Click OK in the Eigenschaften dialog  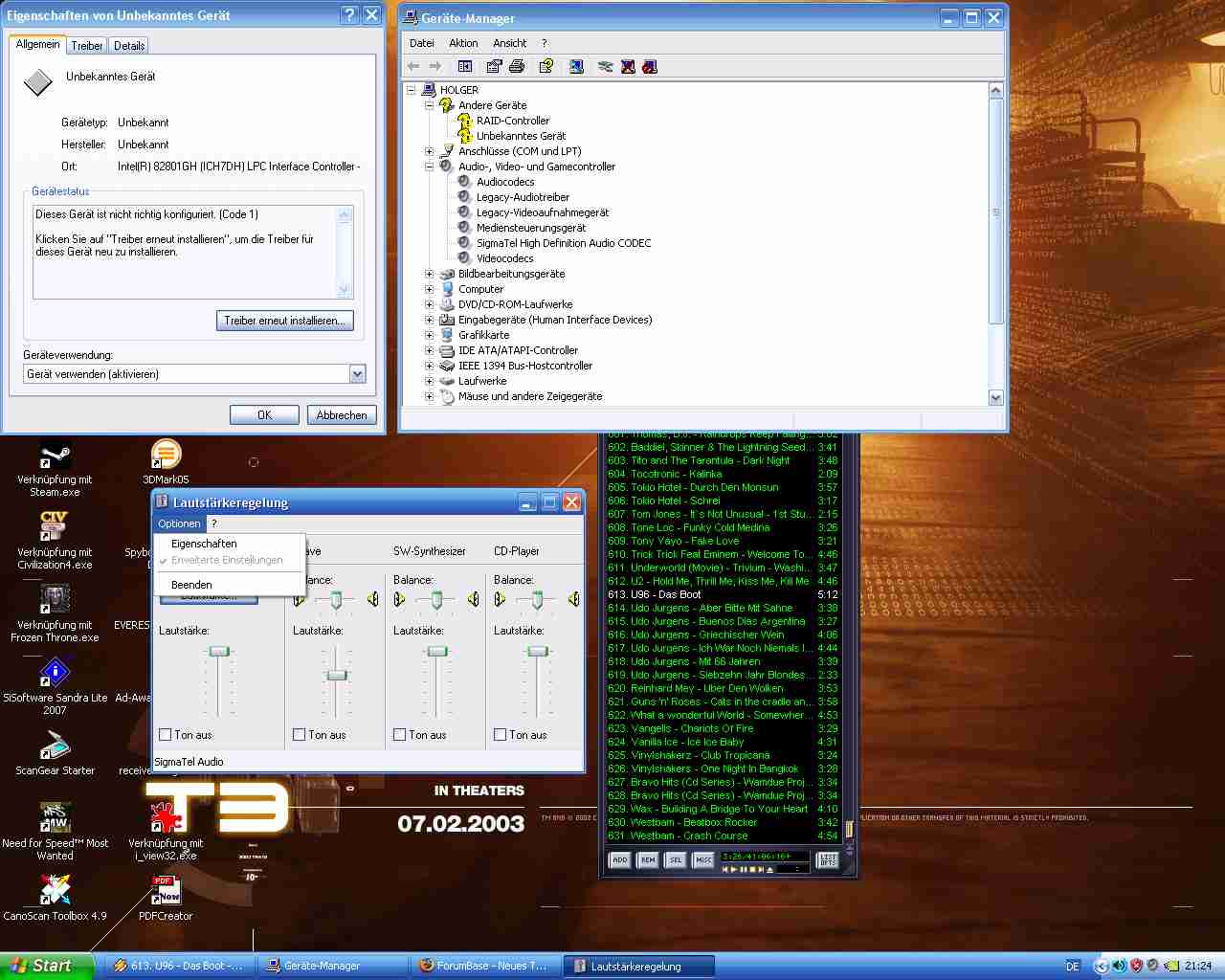point(265,415)
